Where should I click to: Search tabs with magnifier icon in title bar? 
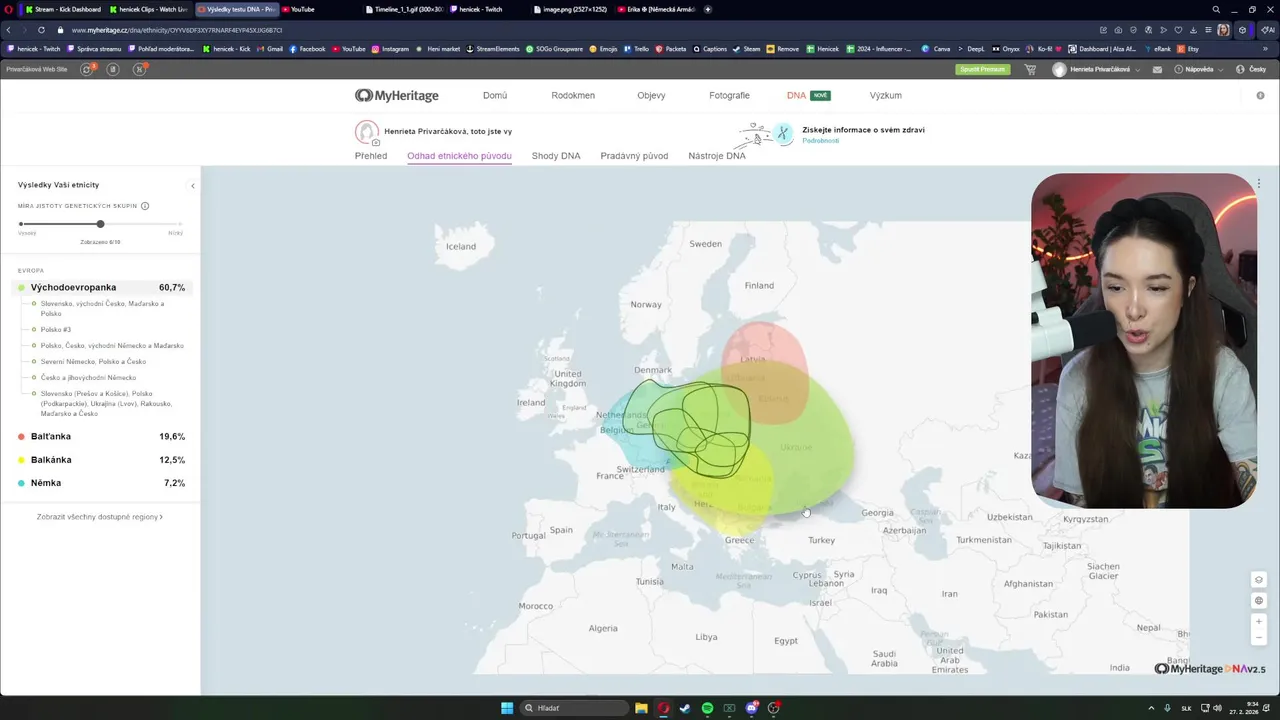(x=1216, y=9)
